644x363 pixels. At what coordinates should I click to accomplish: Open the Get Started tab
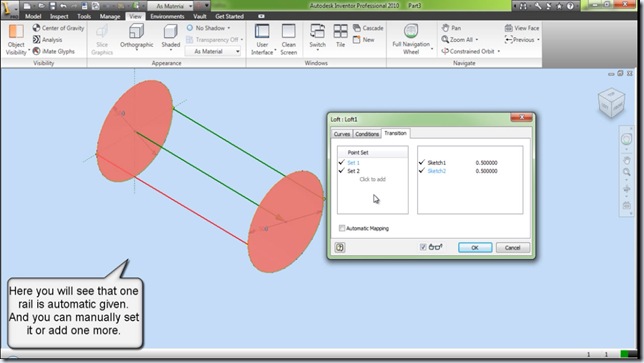tap(230, 16)
